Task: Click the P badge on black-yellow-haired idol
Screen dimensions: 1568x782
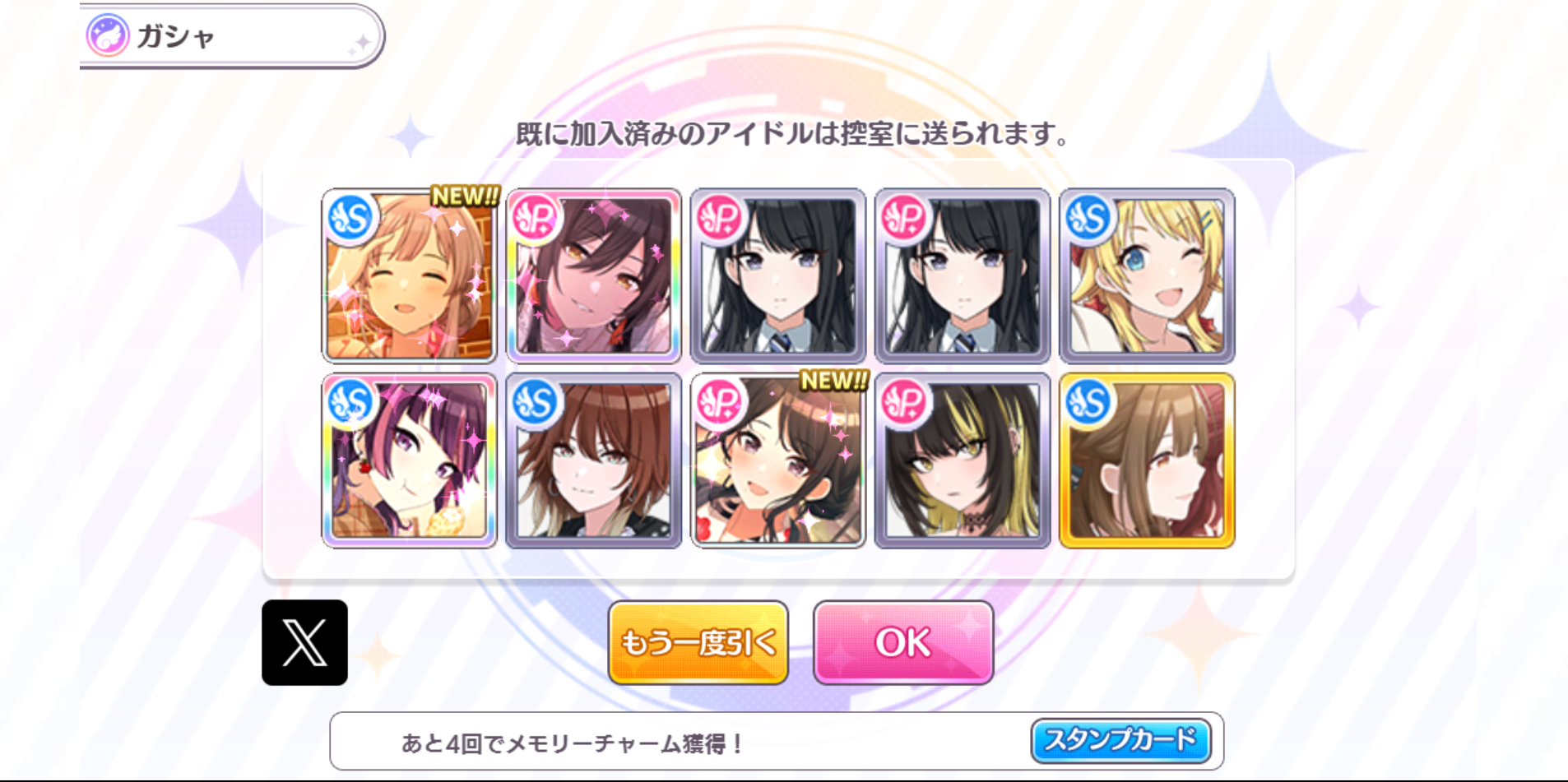Action: point(904,402)
